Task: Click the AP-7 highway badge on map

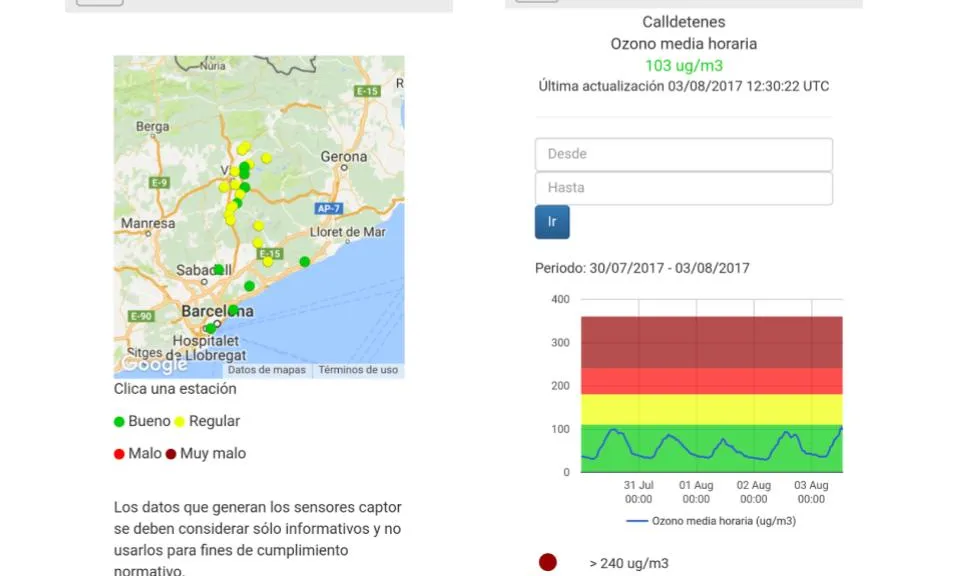Action: pyautogui.click(x=328, y=209)
